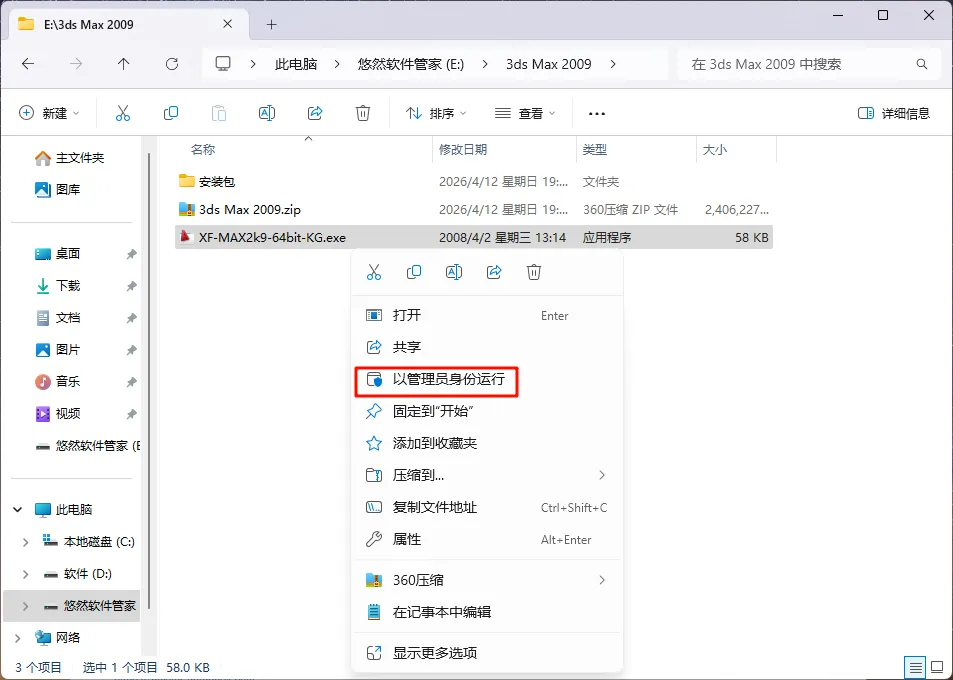
Task: Open 视频 in sidebar
Action: [x=58, y=413]
